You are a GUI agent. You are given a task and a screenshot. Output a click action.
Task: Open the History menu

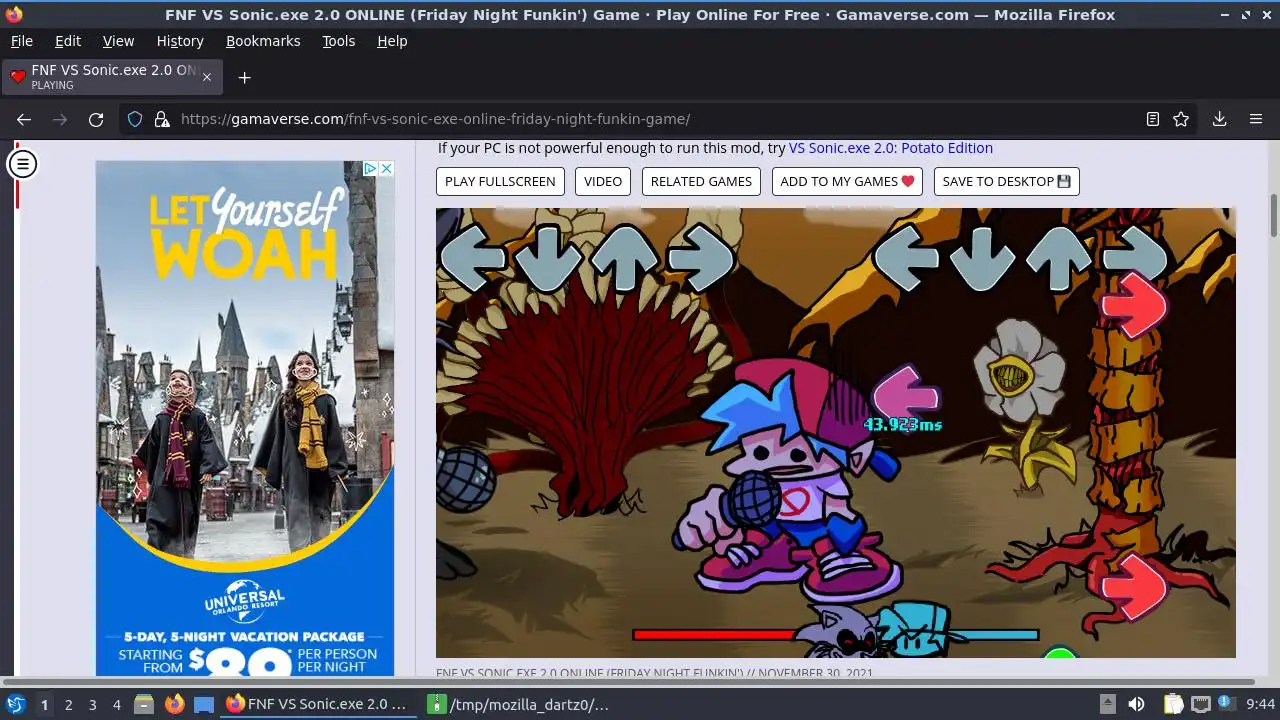(180, 41)
